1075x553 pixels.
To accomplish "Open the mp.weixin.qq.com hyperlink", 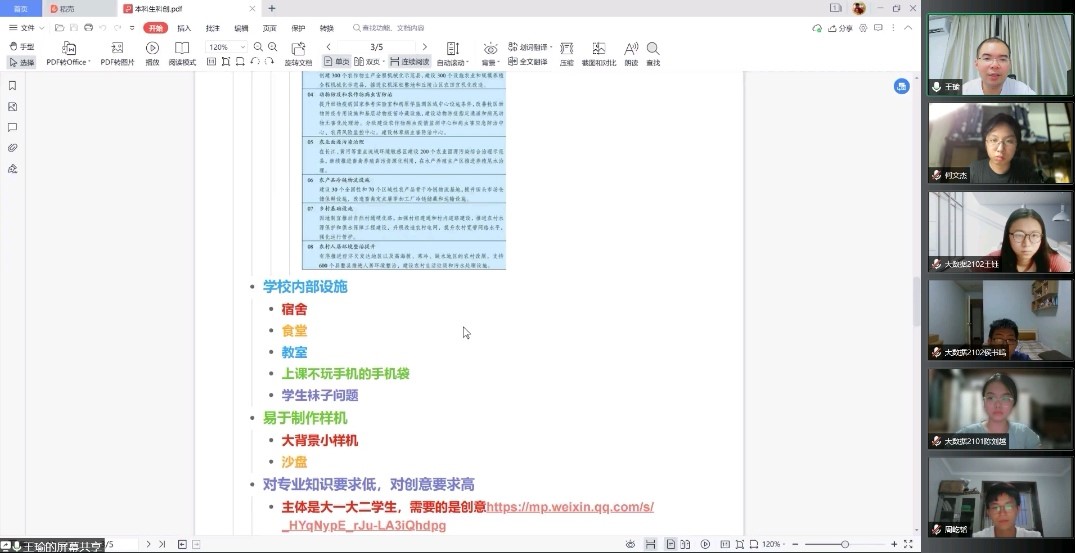I will (x=569, y=507).
